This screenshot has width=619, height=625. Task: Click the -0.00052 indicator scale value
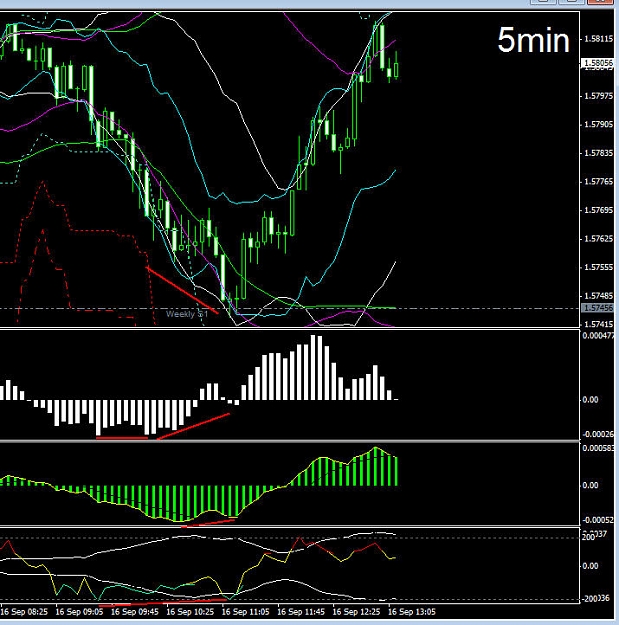tap(598, 520)
